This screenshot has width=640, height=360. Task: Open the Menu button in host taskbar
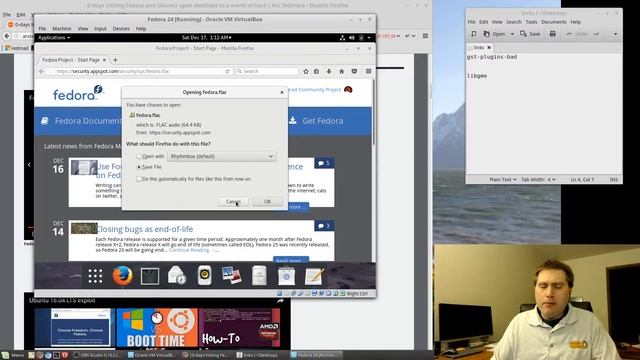pos(13,355)
